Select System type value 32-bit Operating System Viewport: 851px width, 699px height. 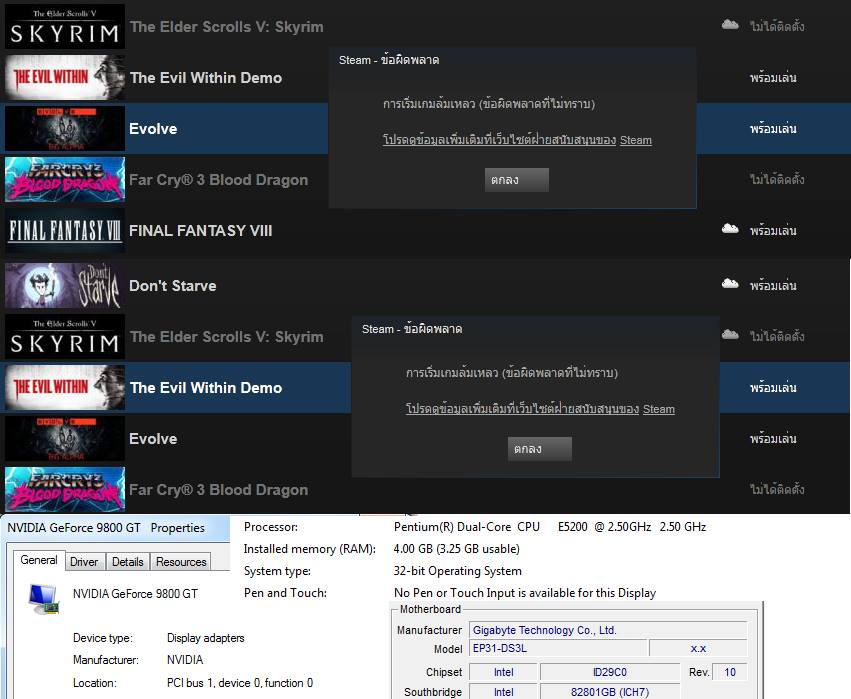point(458,571)
